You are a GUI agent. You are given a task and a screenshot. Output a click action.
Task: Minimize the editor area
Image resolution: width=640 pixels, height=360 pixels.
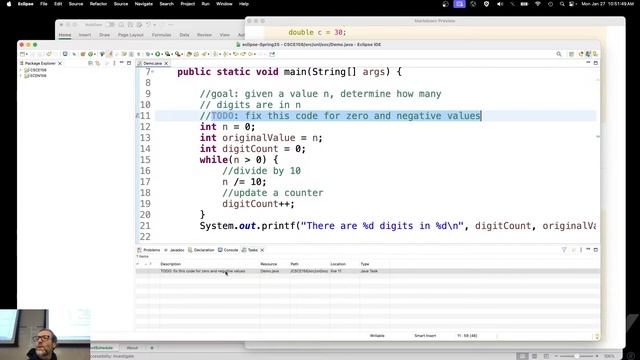pyautogui.click(x=588, y=63)
